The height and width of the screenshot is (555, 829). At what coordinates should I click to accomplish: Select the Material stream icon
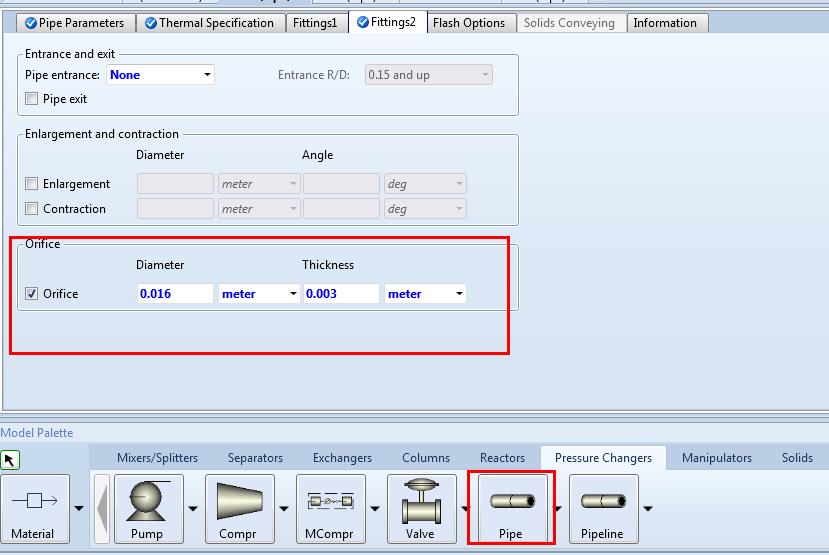[34, 508]
